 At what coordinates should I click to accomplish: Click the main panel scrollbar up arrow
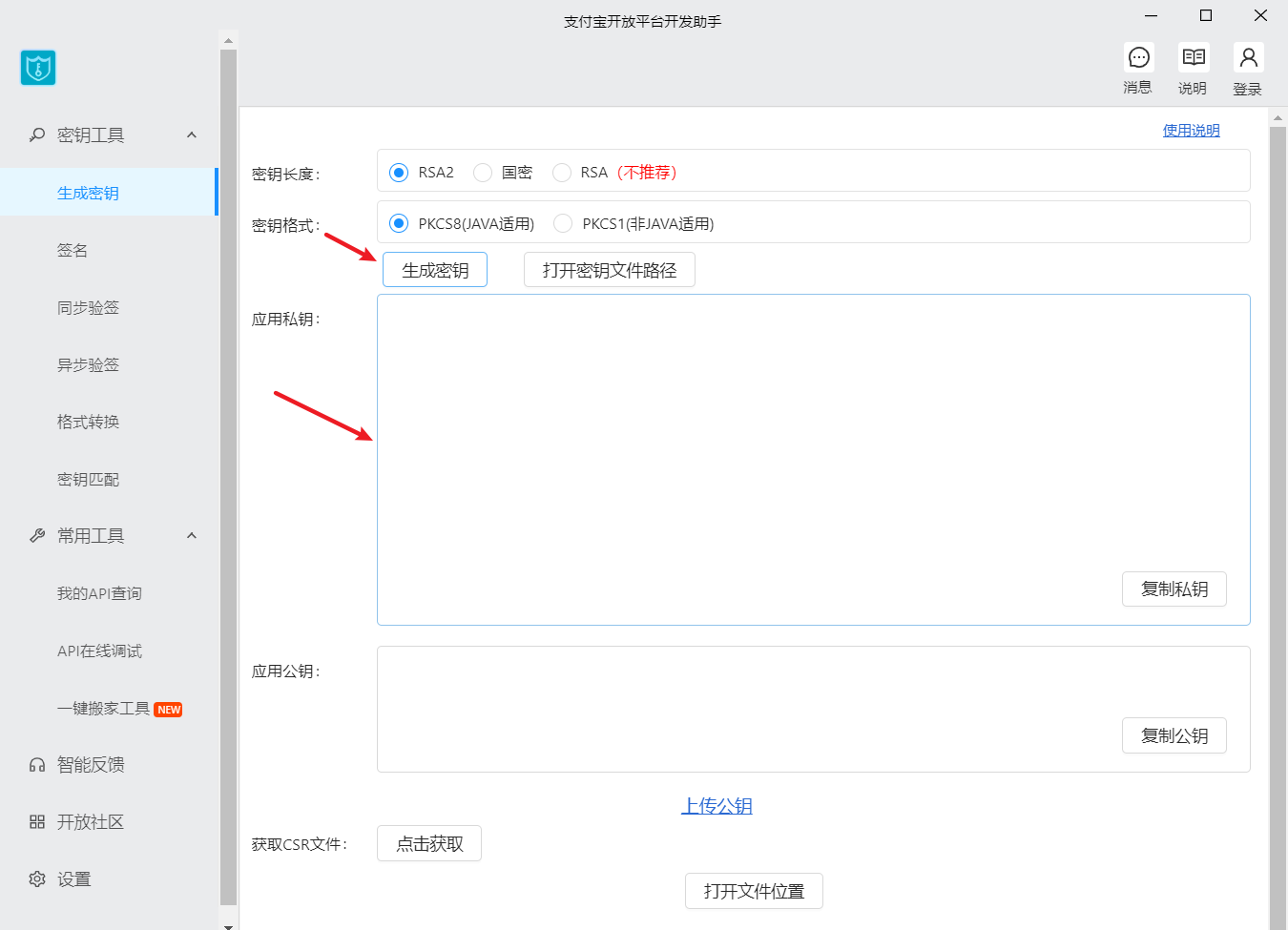click(x=1278, y=116)
